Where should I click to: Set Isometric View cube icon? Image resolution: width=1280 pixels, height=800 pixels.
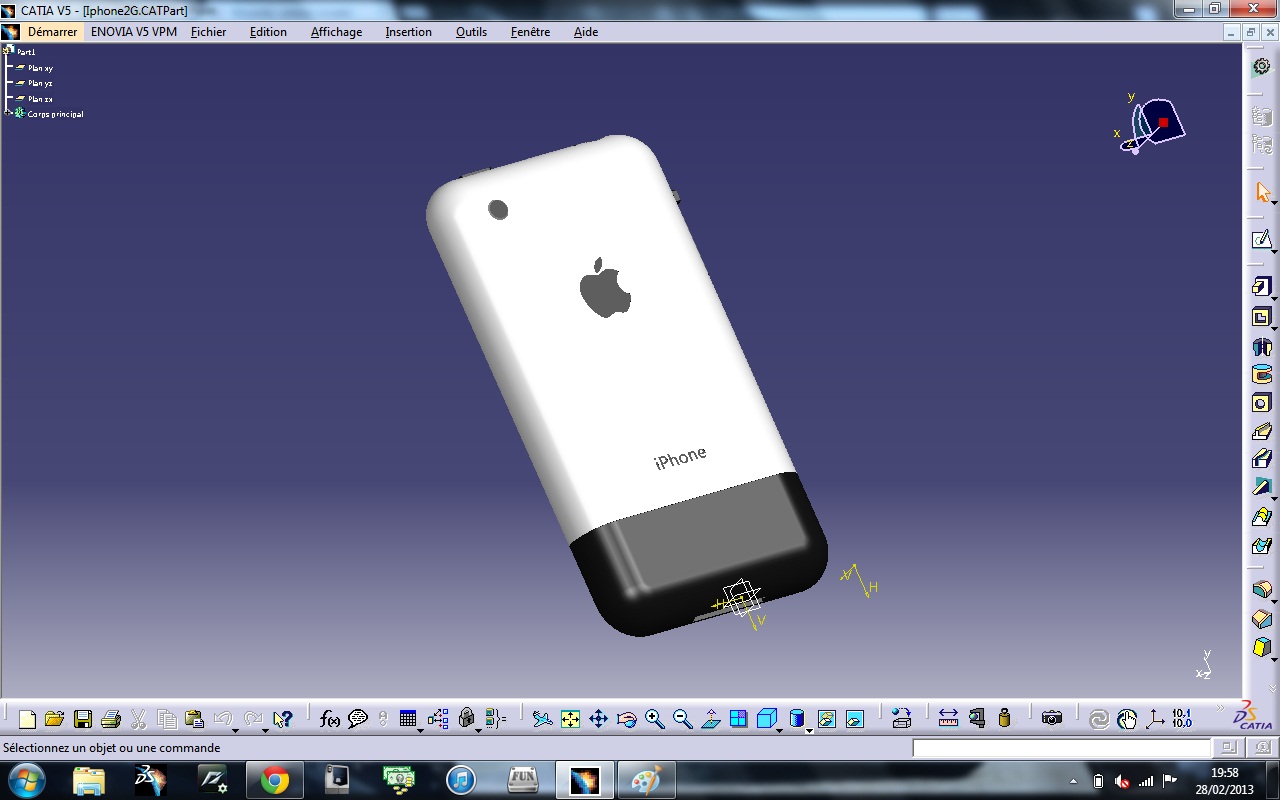point(766,718)
